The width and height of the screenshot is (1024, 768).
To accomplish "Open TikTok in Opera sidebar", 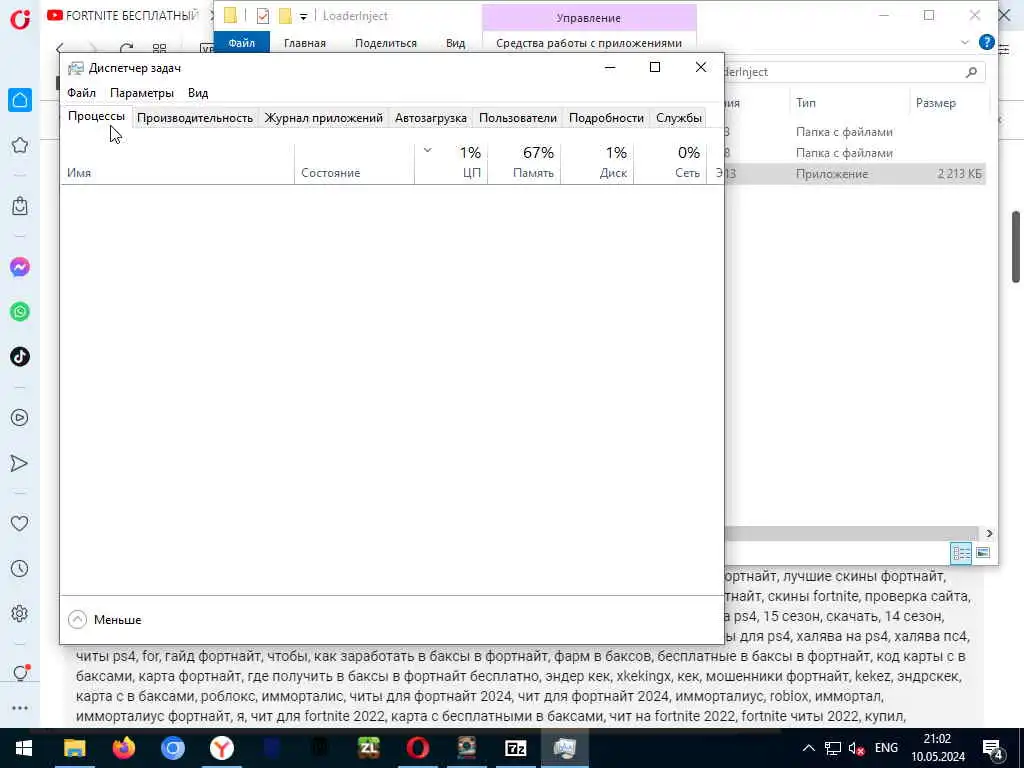I will click(x=20, y=357).
